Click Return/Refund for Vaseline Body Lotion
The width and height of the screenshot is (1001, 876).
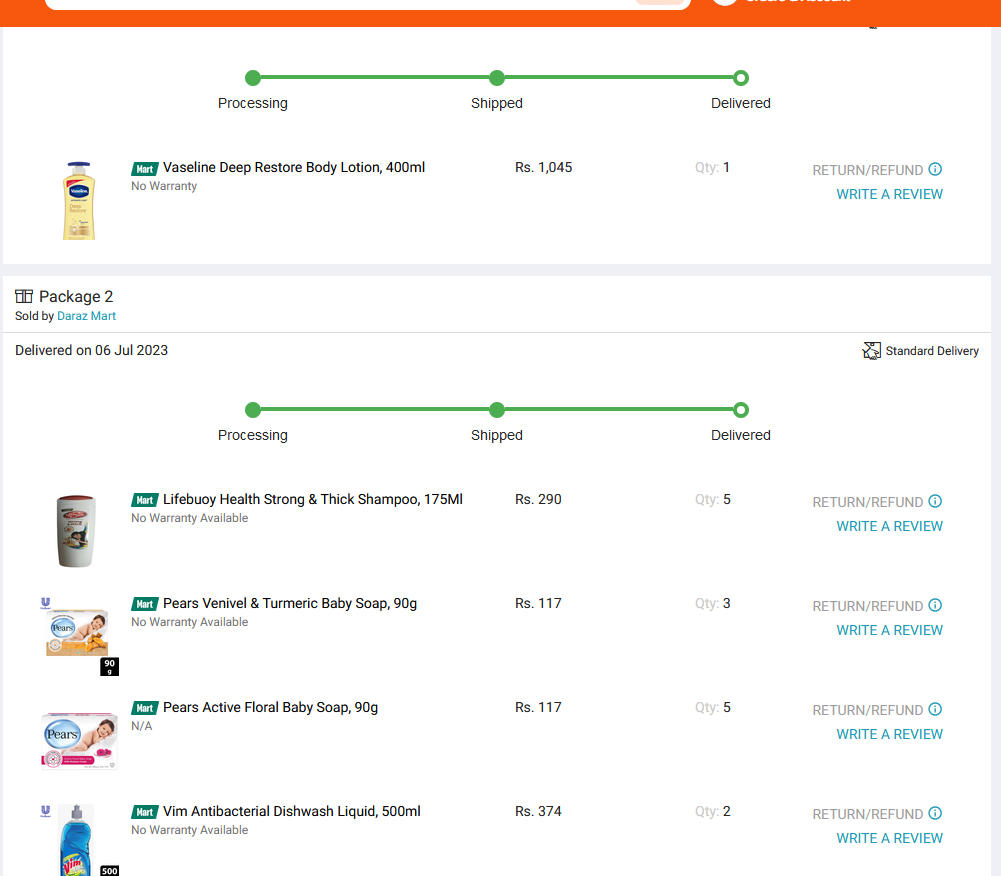click(x=868, y=170)
